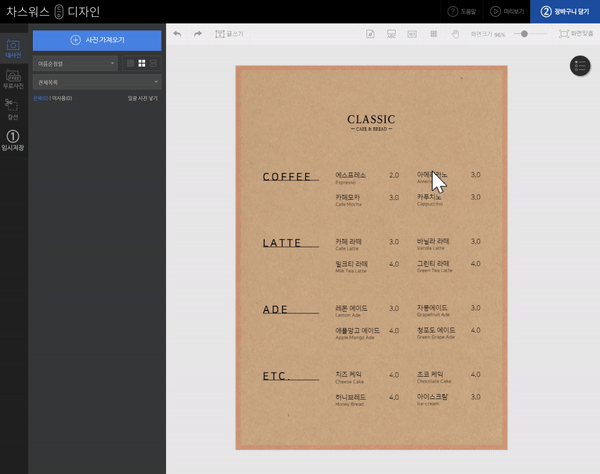
Task: Select the 애플망고 에이드 Apple Mango Ade item
Action: coord(357,333)
